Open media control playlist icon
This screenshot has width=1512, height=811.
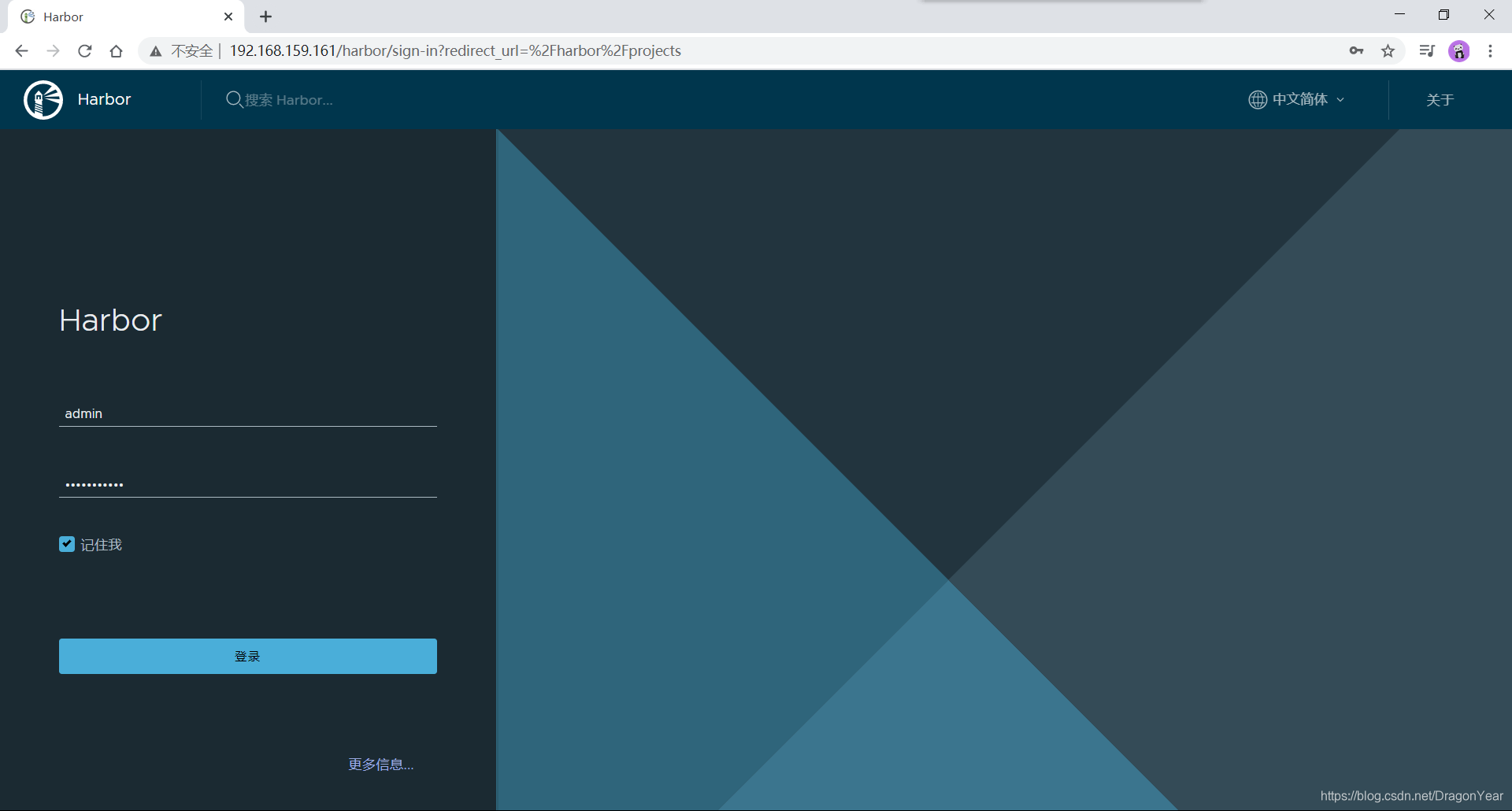coord(1427,51)
